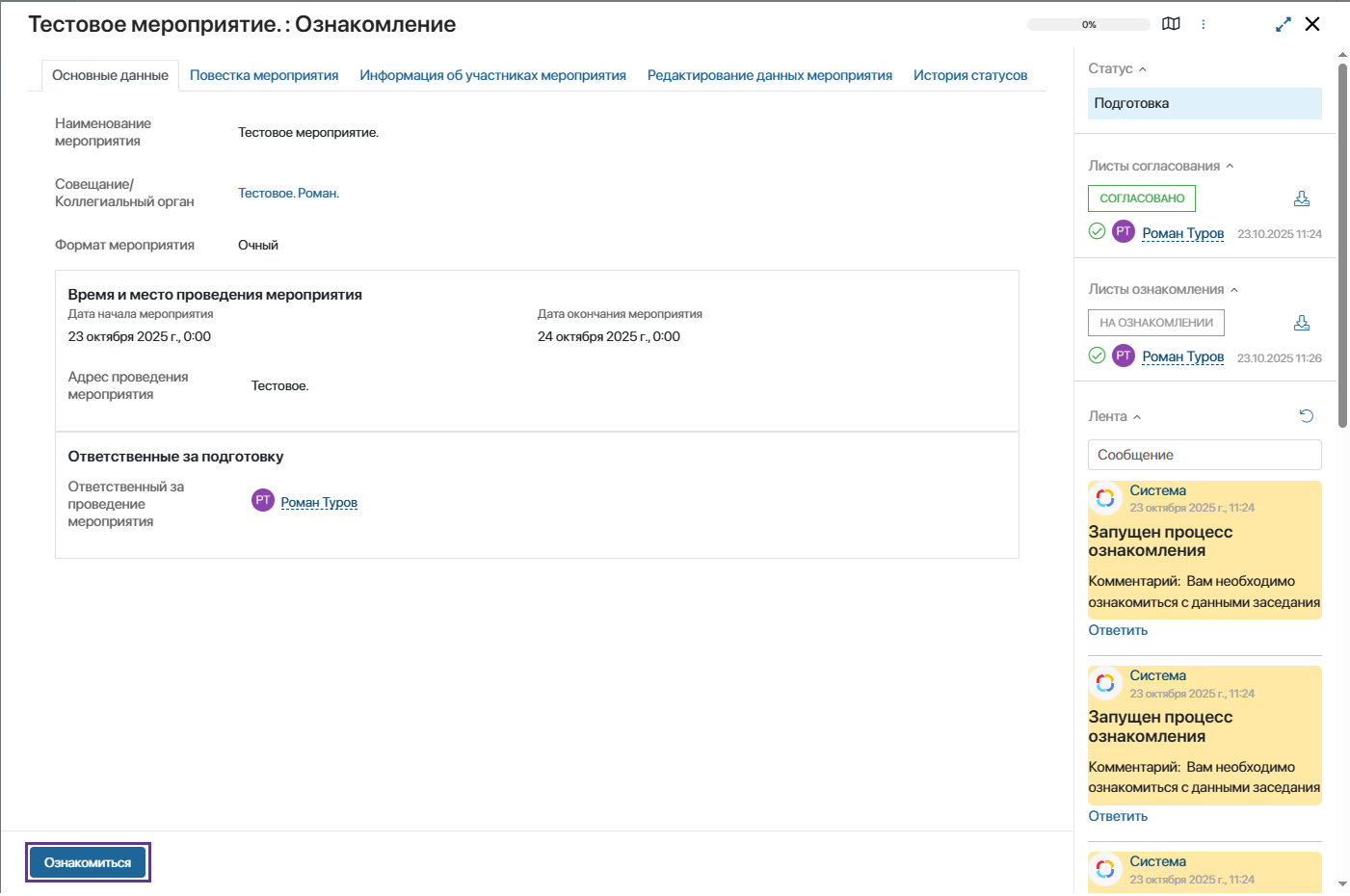Open the Тестовое. Роман. link
Image resolution: width=1350 pixels, height=896 pixels.
point(288,194)
